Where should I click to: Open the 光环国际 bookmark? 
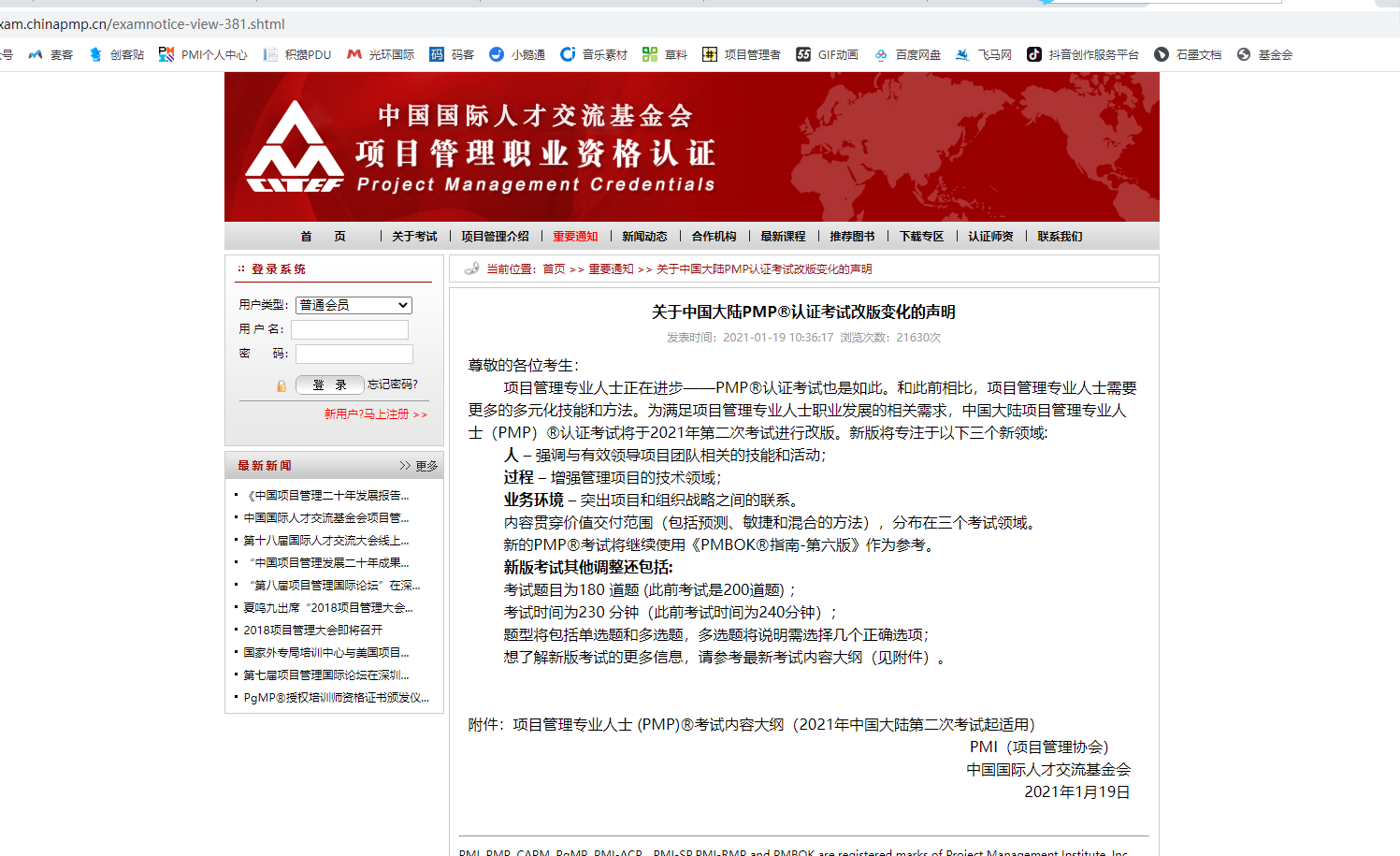pos(374,54)
